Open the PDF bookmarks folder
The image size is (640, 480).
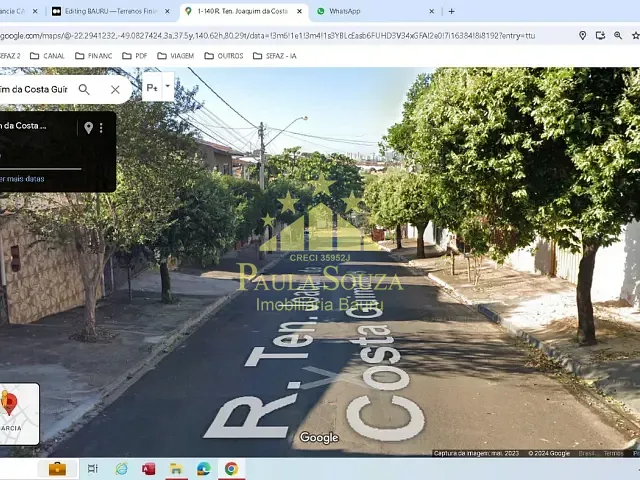[x=135, y=56]
